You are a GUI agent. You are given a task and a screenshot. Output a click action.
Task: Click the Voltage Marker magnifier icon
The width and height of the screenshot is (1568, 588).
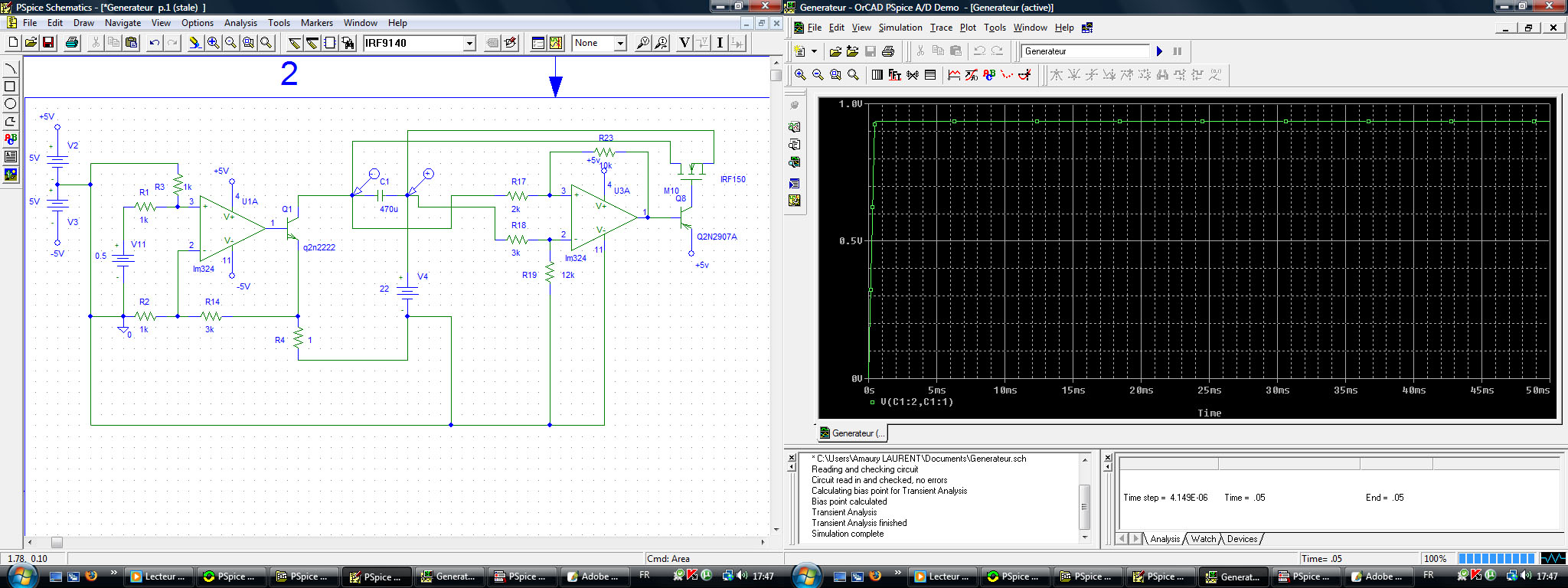[643, 44]
